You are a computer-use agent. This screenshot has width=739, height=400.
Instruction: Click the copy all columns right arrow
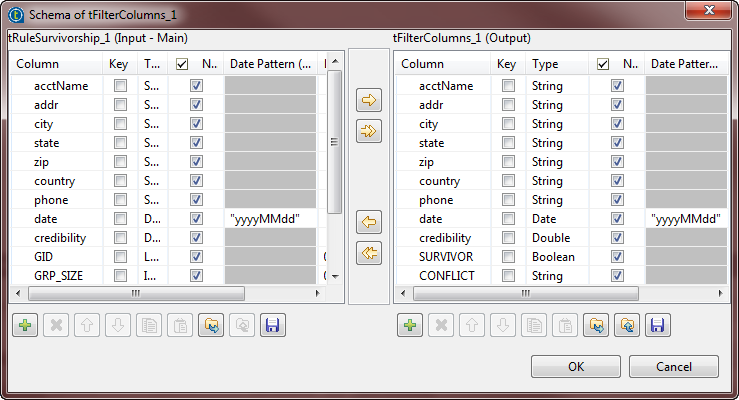click(369, 131)
